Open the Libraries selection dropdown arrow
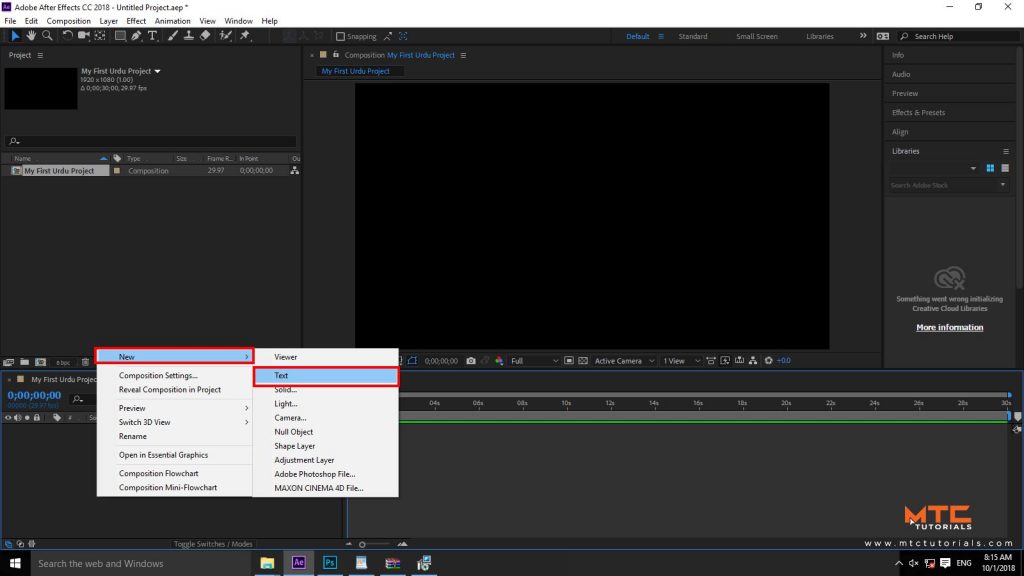Screen dimensions: 1024x576 click(x=973, y=168)
